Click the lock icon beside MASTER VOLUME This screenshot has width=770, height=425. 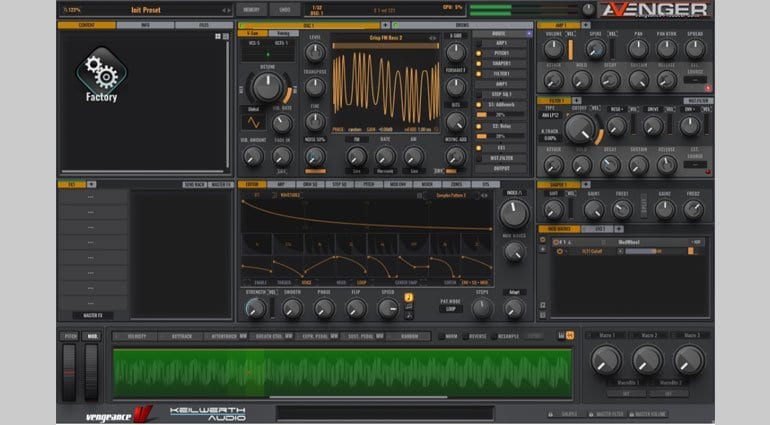(632, 414)
